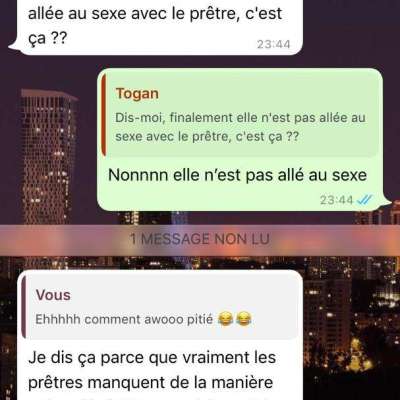Click the first laughing-crying emoji
Viewport: 400px width, 400px height.
pos(225,319)
